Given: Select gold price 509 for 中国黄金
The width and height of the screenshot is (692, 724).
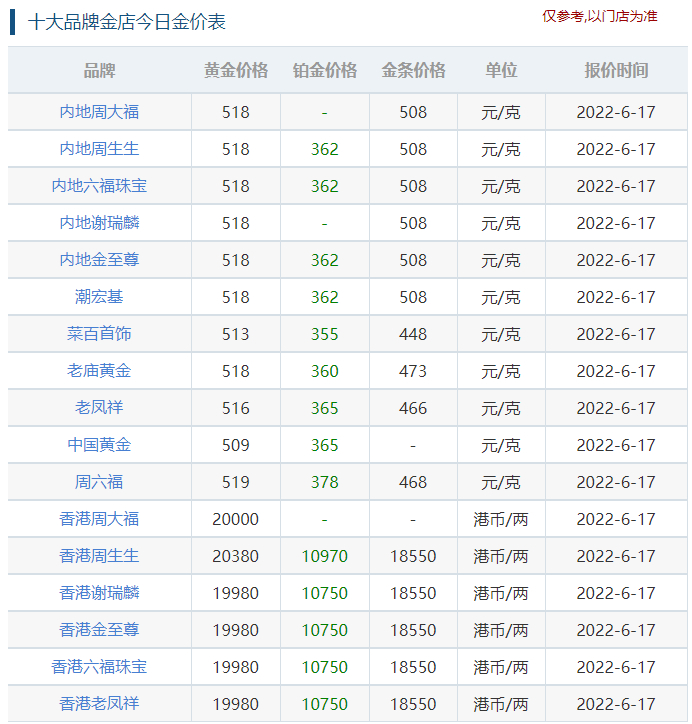Looking at the screenshot, I should 235,445.
